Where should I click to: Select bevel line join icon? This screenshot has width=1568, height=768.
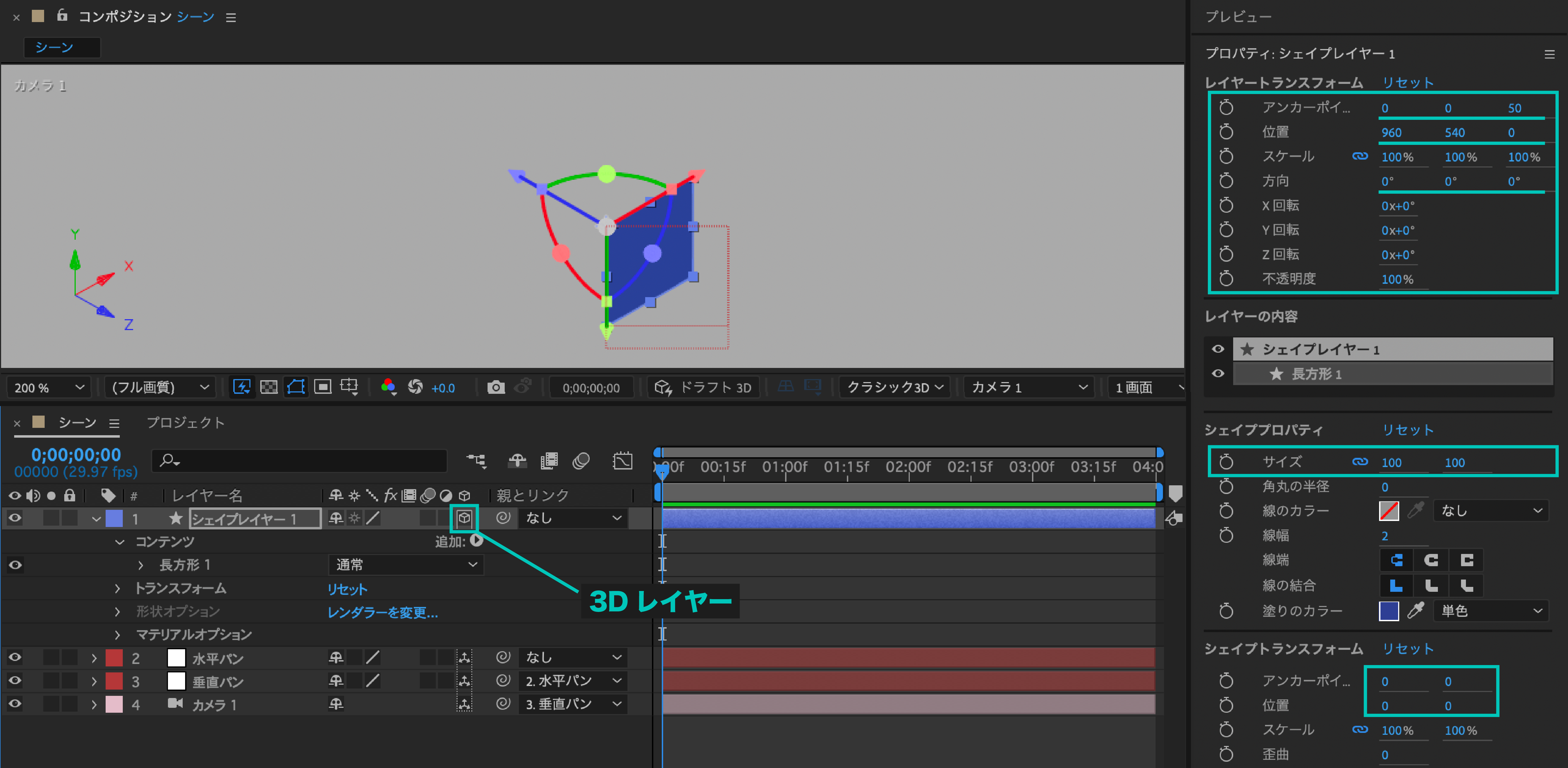pos(1467,586)
